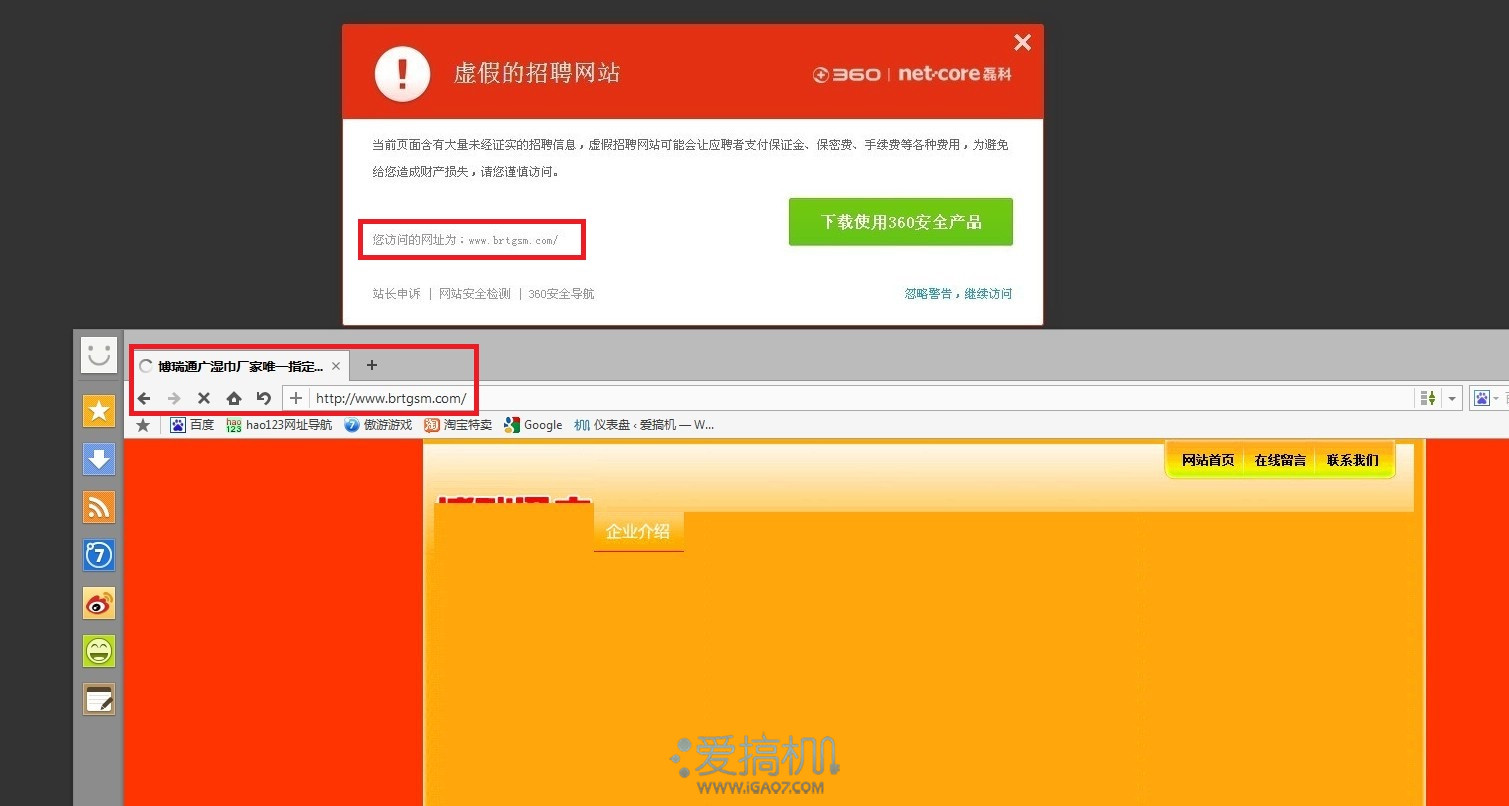Click the green 下载使用360安全产品 button

click(x=900, y=222)
